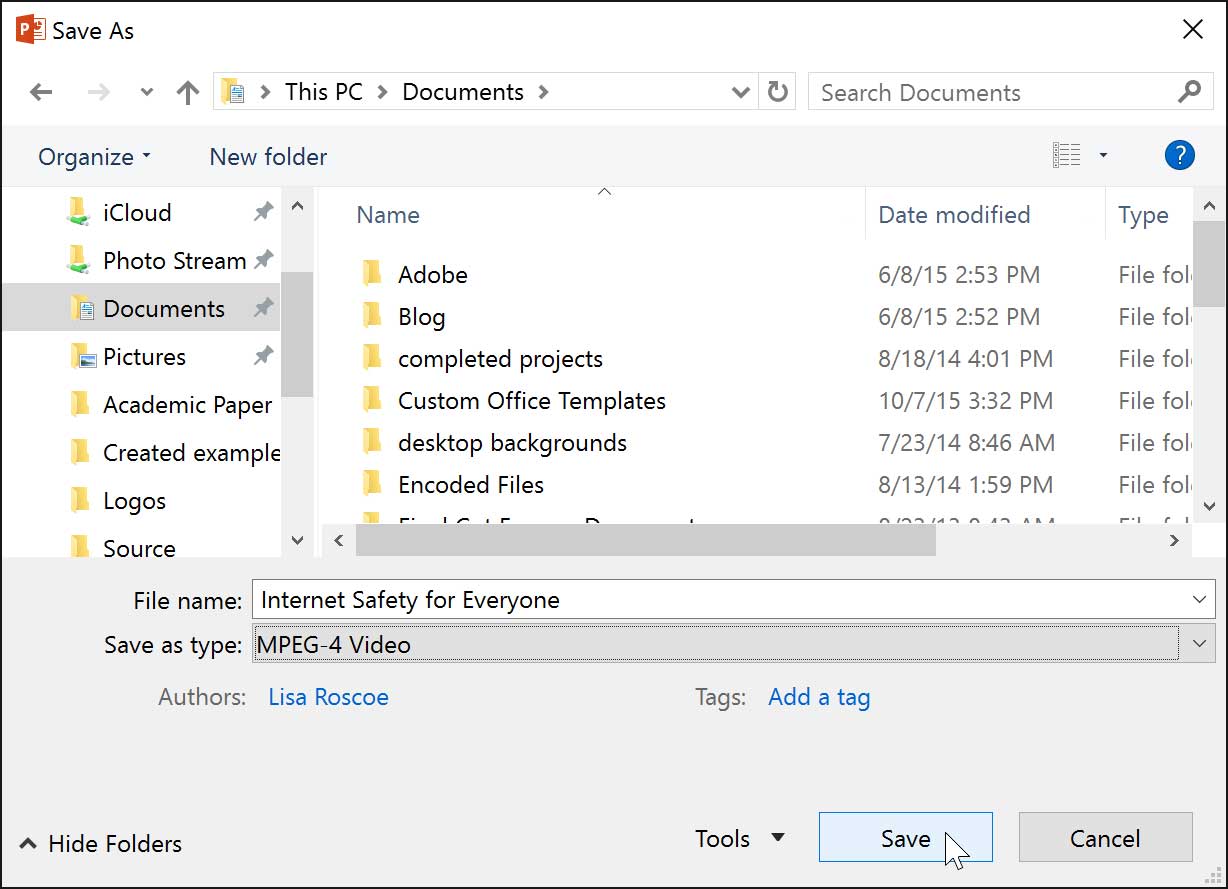The width and height of the screenshot is (1228, 889).
Task: Navigate back with the back arrow
Action: (x=41, y=91)
